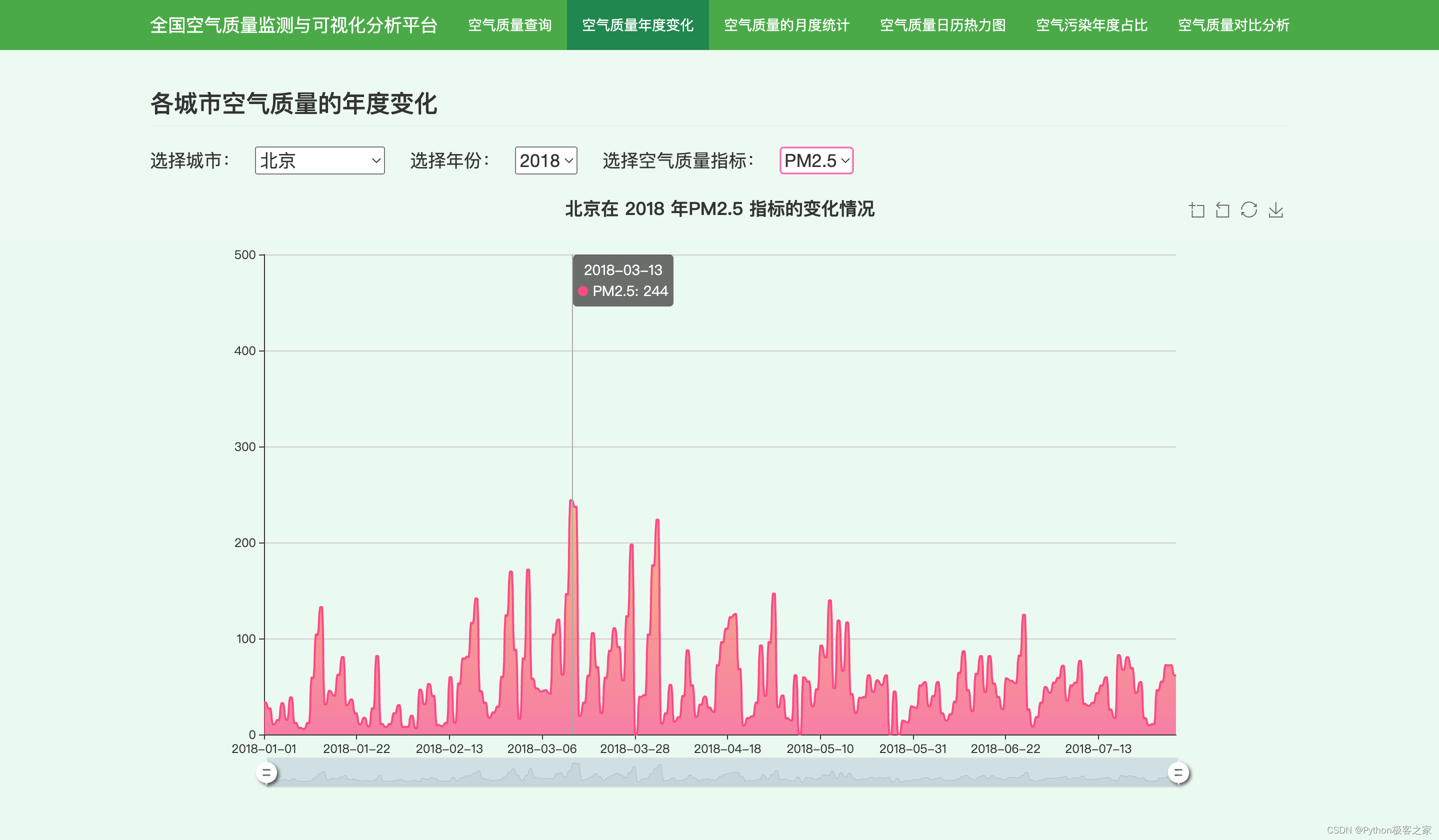1439x840 pixels.
Task: Click x-axis label 2018-01-22
Action: (356, 748)
